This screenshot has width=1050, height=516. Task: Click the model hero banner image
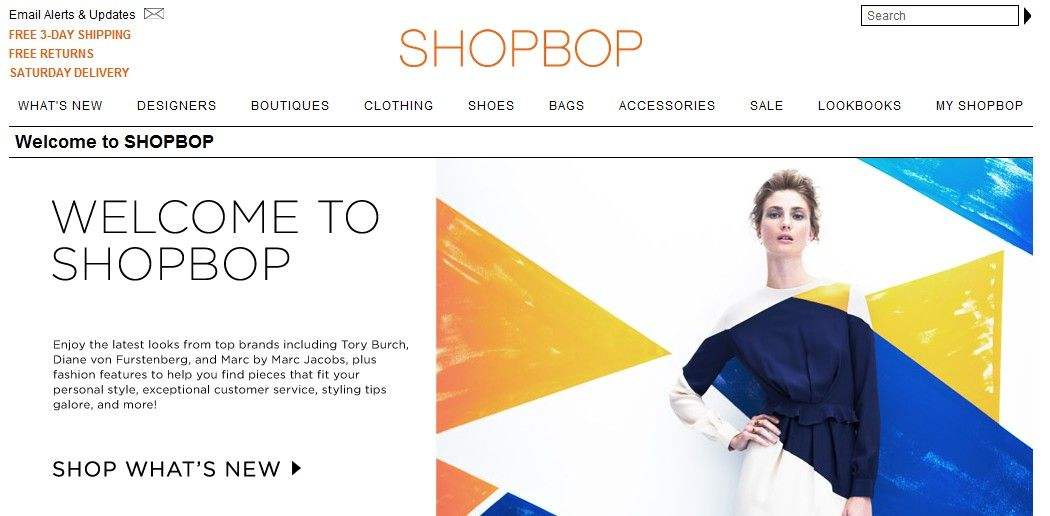735,337
